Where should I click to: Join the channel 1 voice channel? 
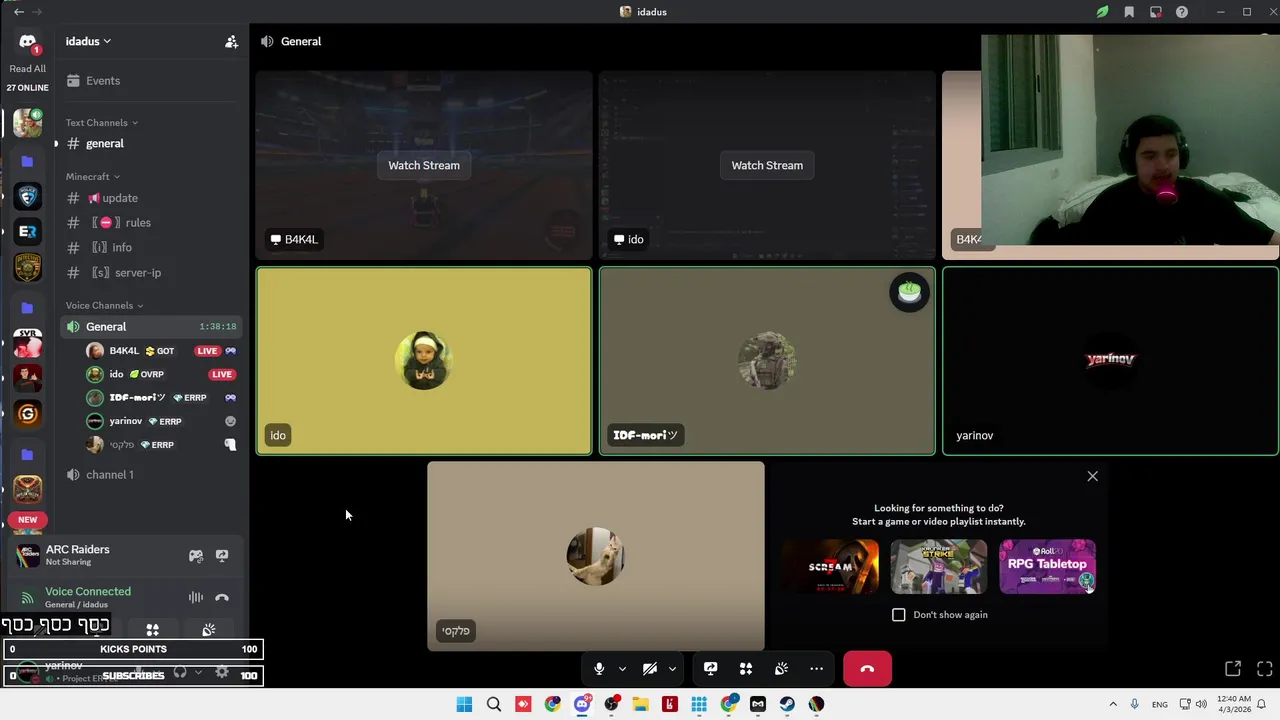(x=150, y=475)
